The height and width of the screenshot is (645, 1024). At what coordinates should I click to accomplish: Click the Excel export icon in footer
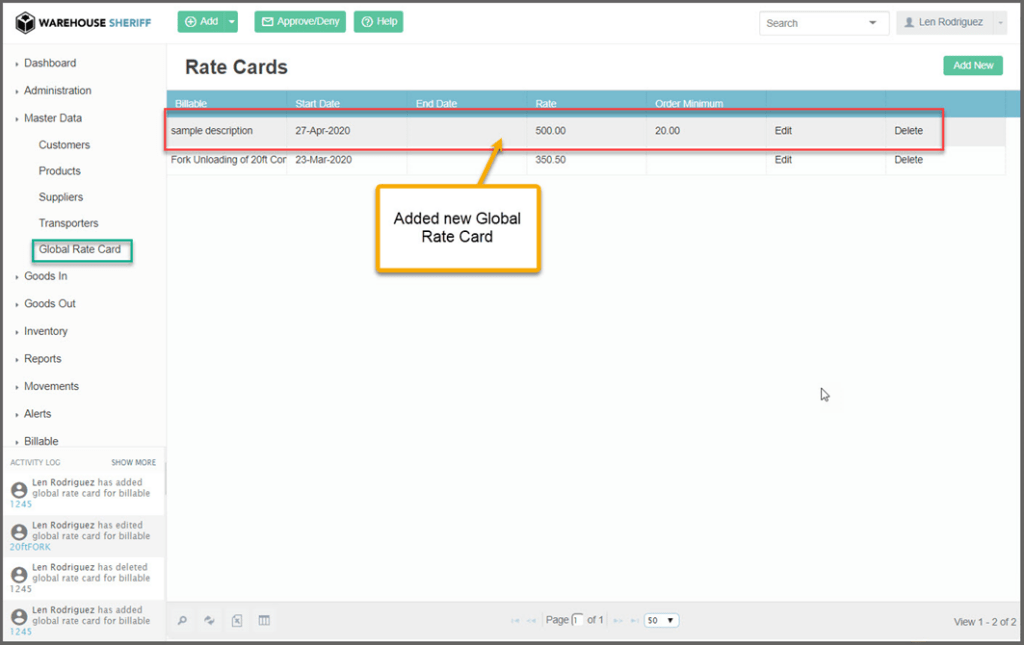[237, 620]
